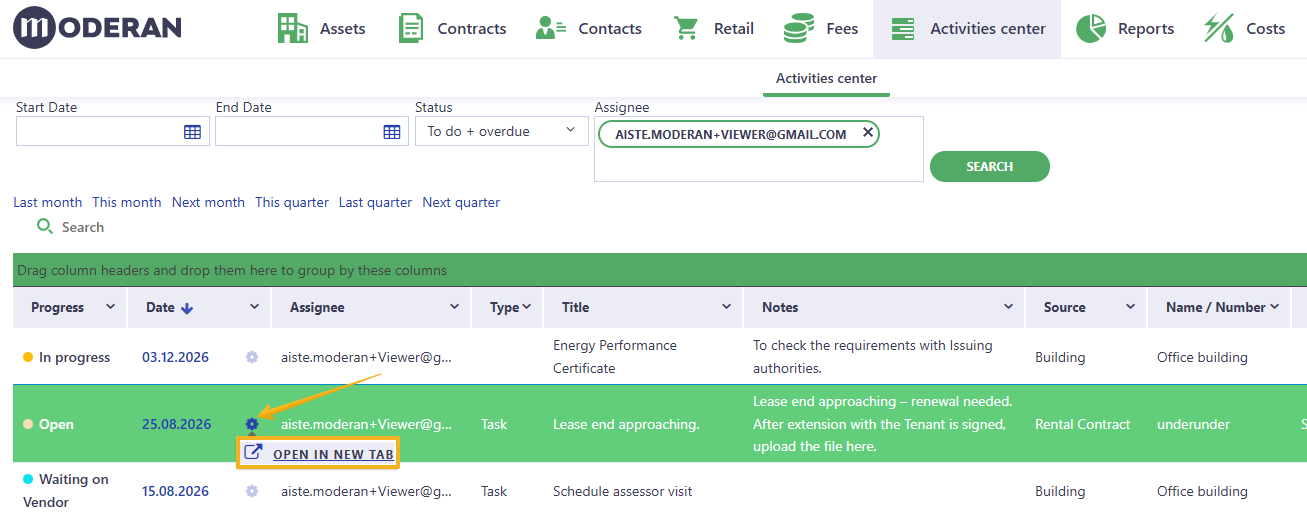Image resolution: width=1307 pixels, height=513 pixels.
Task: Filter by Next month
Action: pos(208,202)
